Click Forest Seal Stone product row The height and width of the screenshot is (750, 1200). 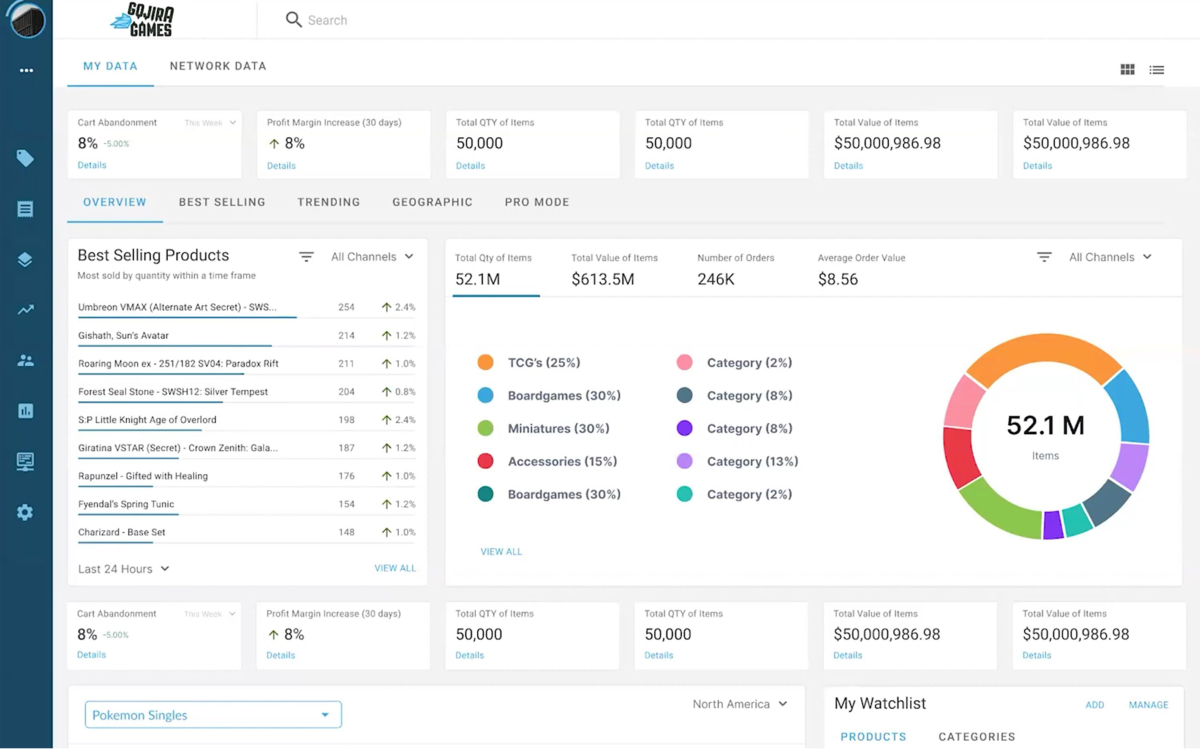click(x=246, y=391)
